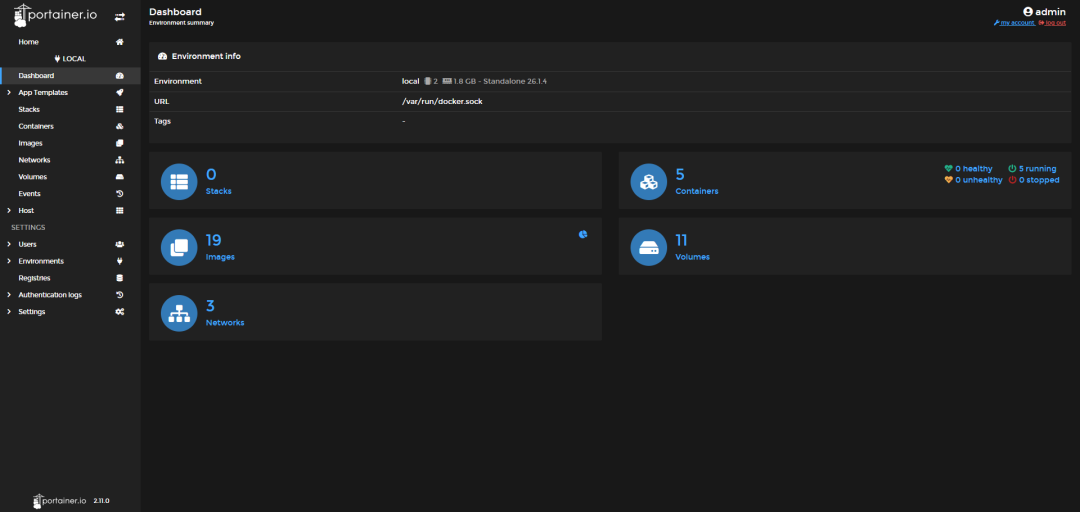1080x512 pixels.
Task: Click the images pie chart icon
Action: coord(583,234)
